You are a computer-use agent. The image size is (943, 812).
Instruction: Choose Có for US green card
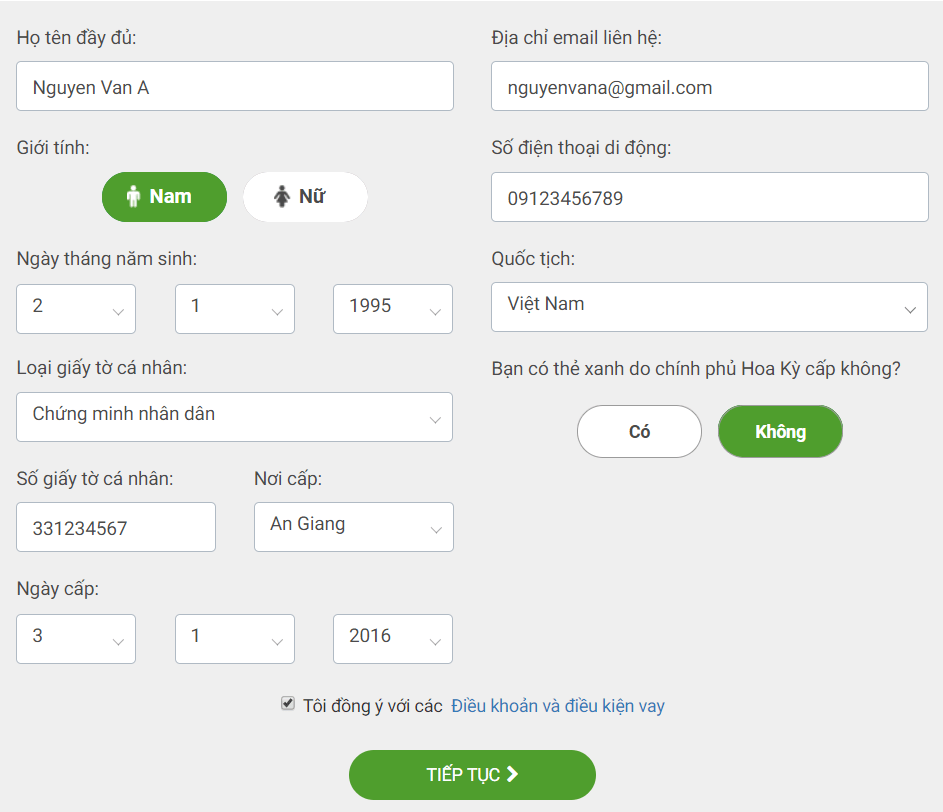(x=639, y=432)
